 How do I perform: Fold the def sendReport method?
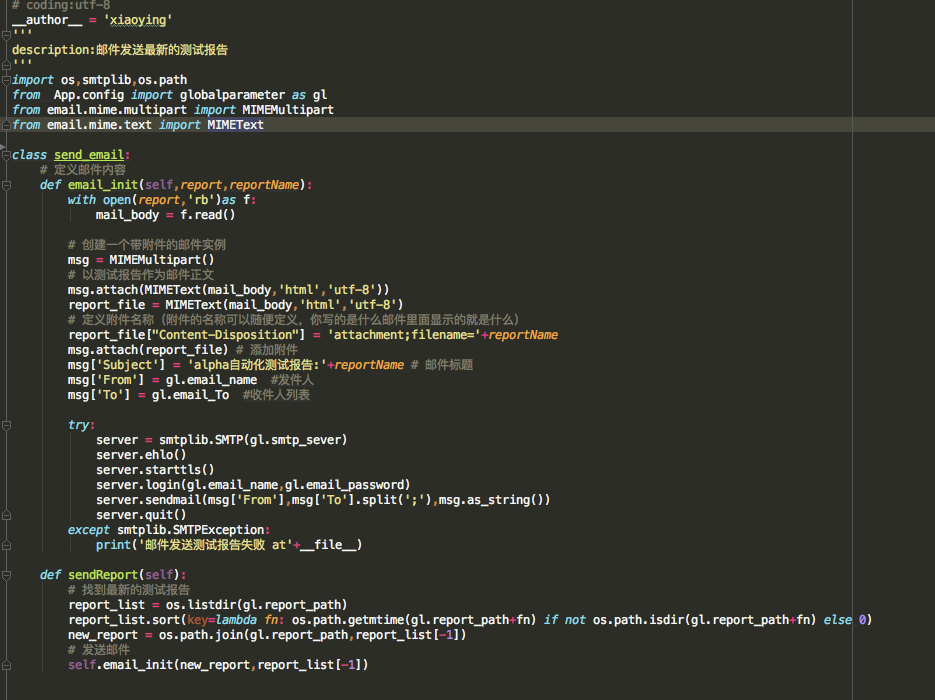[6, 575]
